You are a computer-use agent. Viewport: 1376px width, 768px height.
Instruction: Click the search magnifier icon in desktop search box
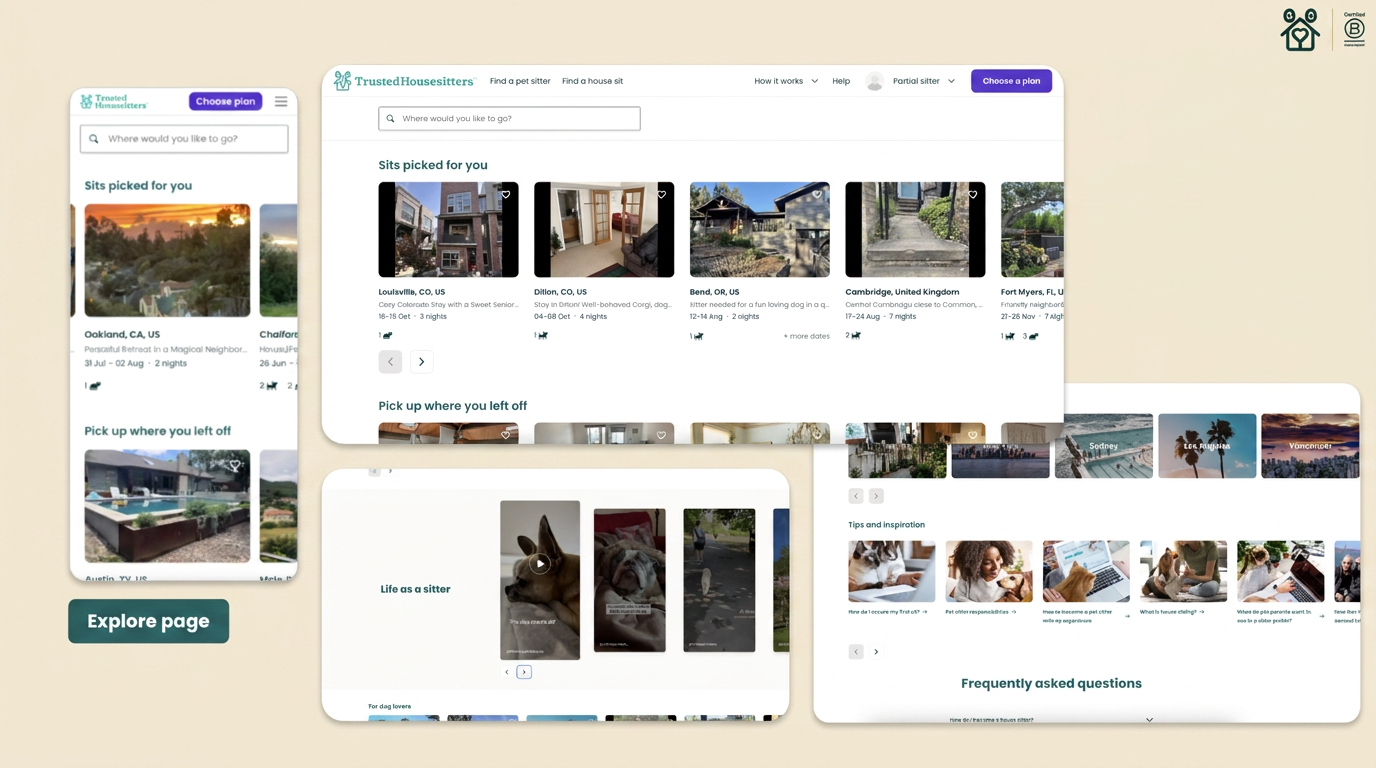click(x=391, y=118)
